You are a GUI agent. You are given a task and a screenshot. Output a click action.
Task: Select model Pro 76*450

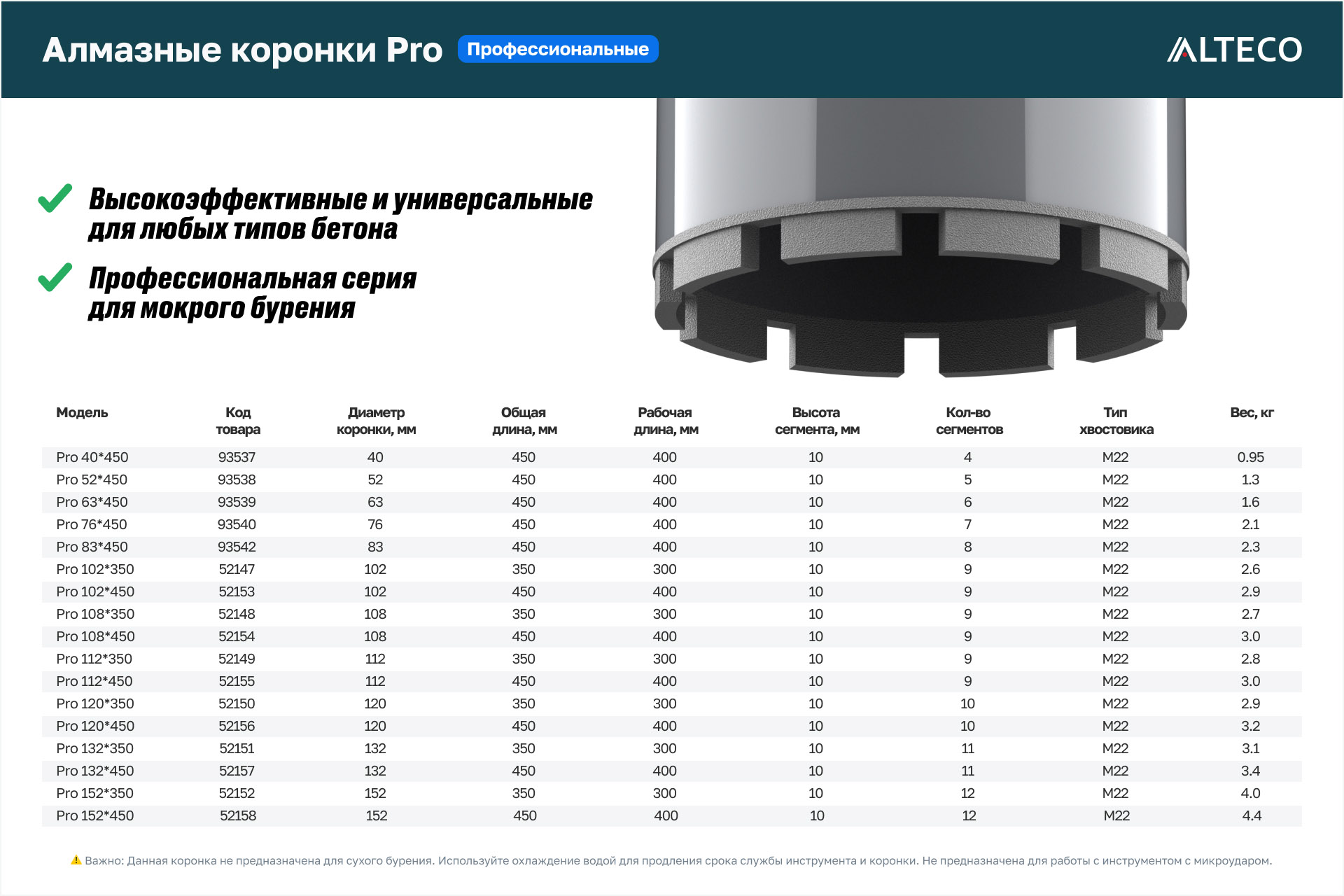(92, 524)
